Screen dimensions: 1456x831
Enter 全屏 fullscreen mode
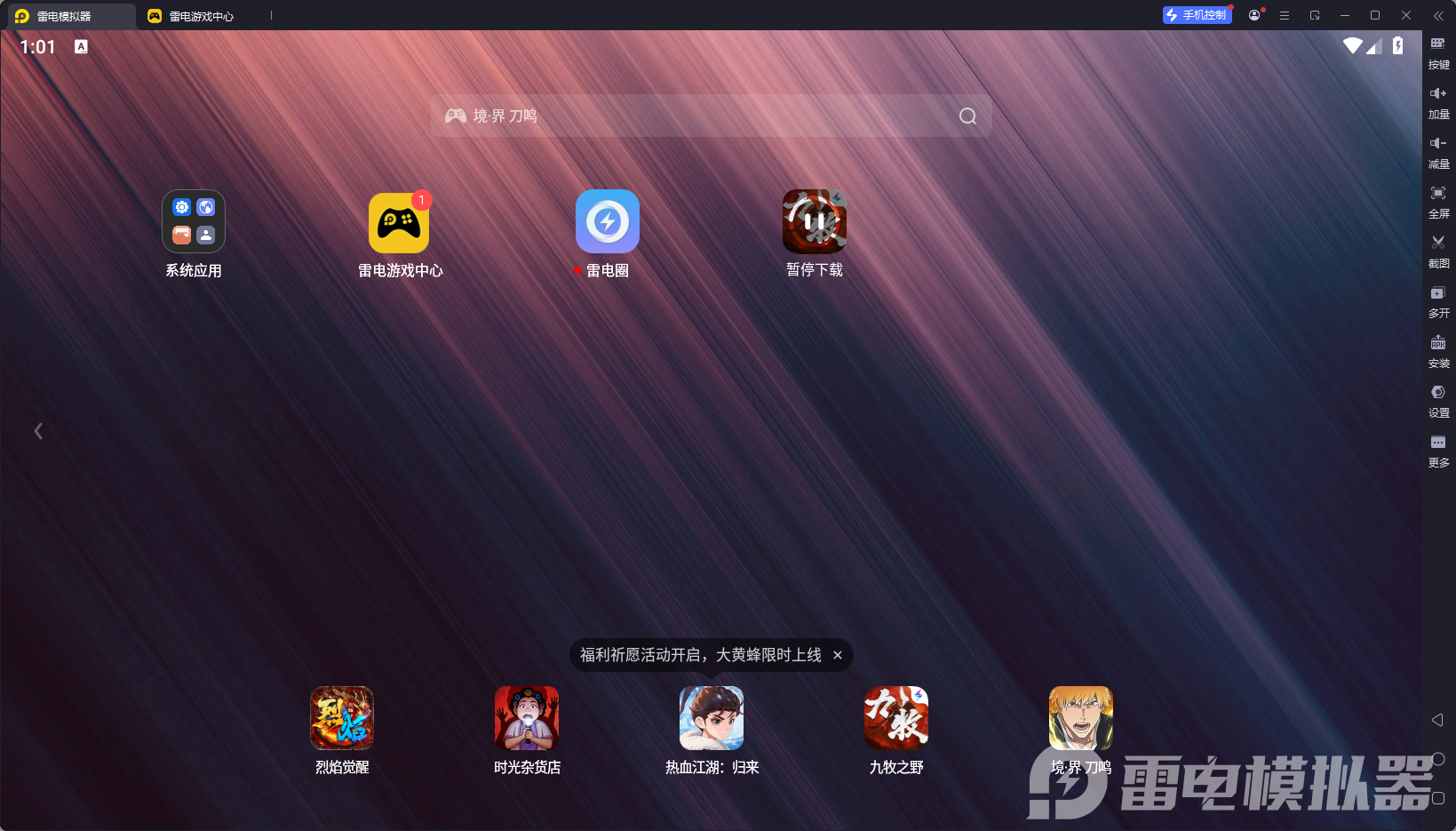pyautogui.click(x=1438, y=203)
